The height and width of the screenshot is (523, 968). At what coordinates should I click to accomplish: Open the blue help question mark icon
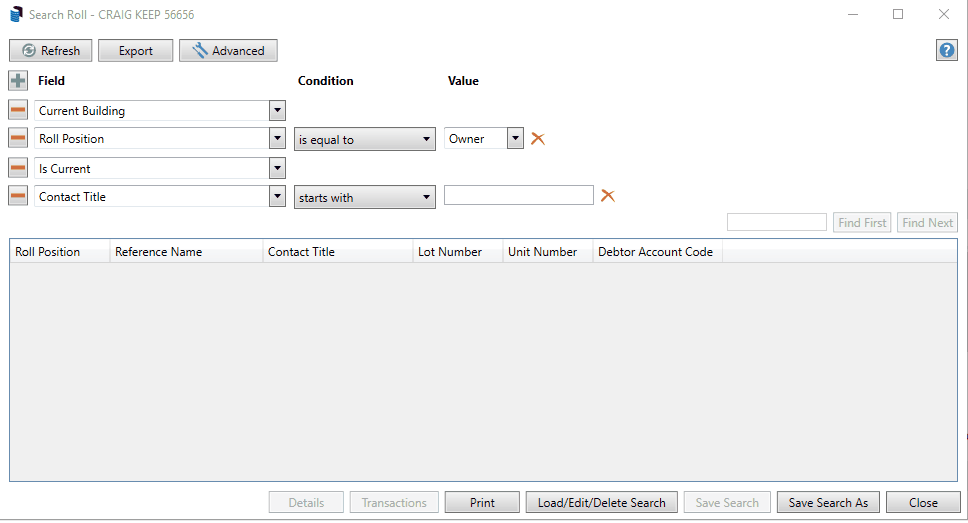(x=946, y=50)
